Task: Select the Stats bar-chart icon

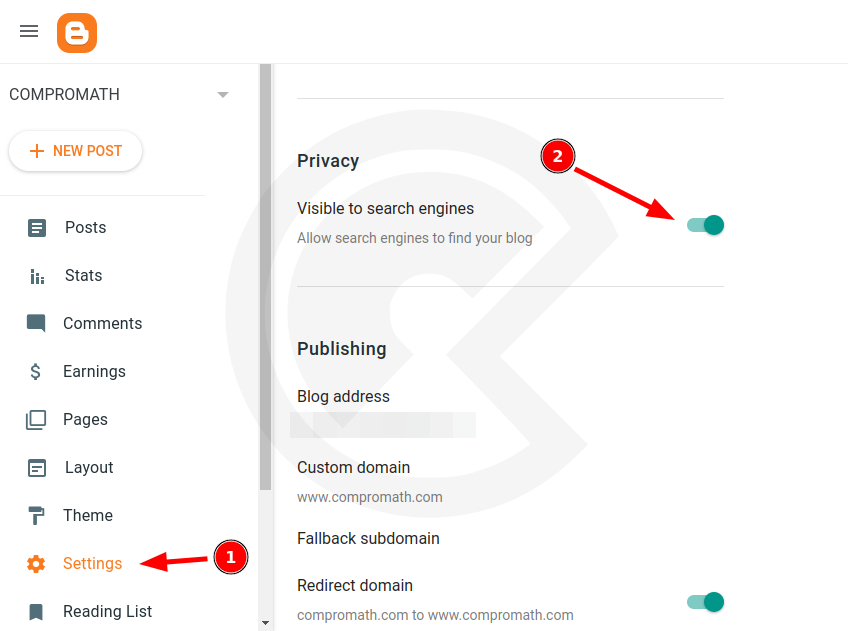Action: (x=36, y=275)
